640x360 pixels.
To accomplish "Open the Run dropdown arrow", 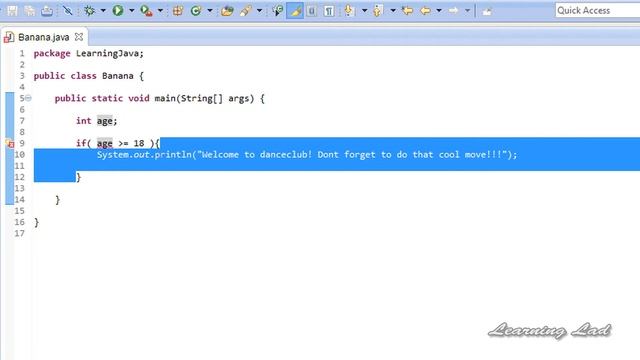I will pyautogui.click(x=132, y=11).
